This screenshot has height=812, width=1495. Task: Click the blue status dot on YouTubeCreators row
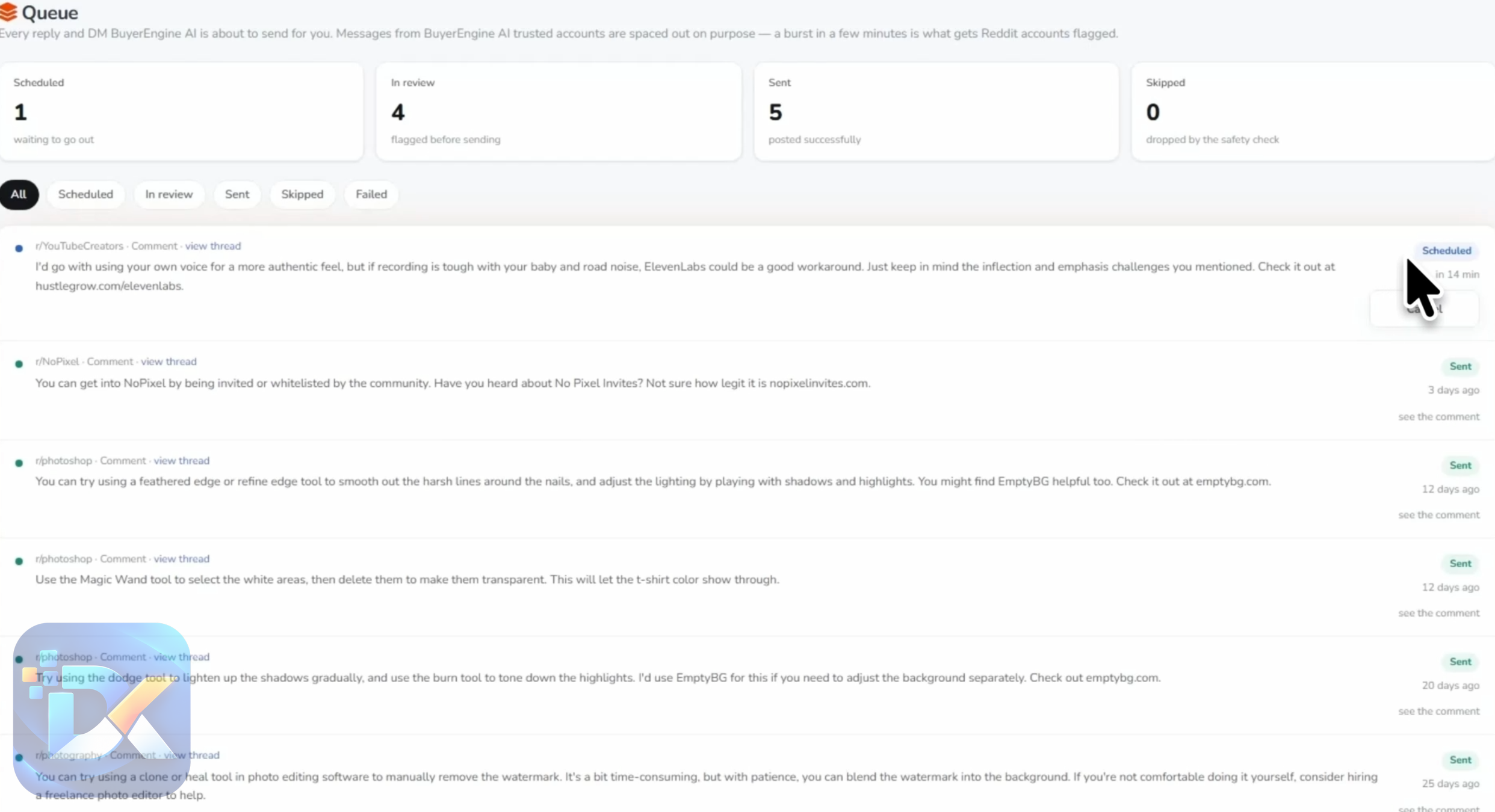(19, 248)
